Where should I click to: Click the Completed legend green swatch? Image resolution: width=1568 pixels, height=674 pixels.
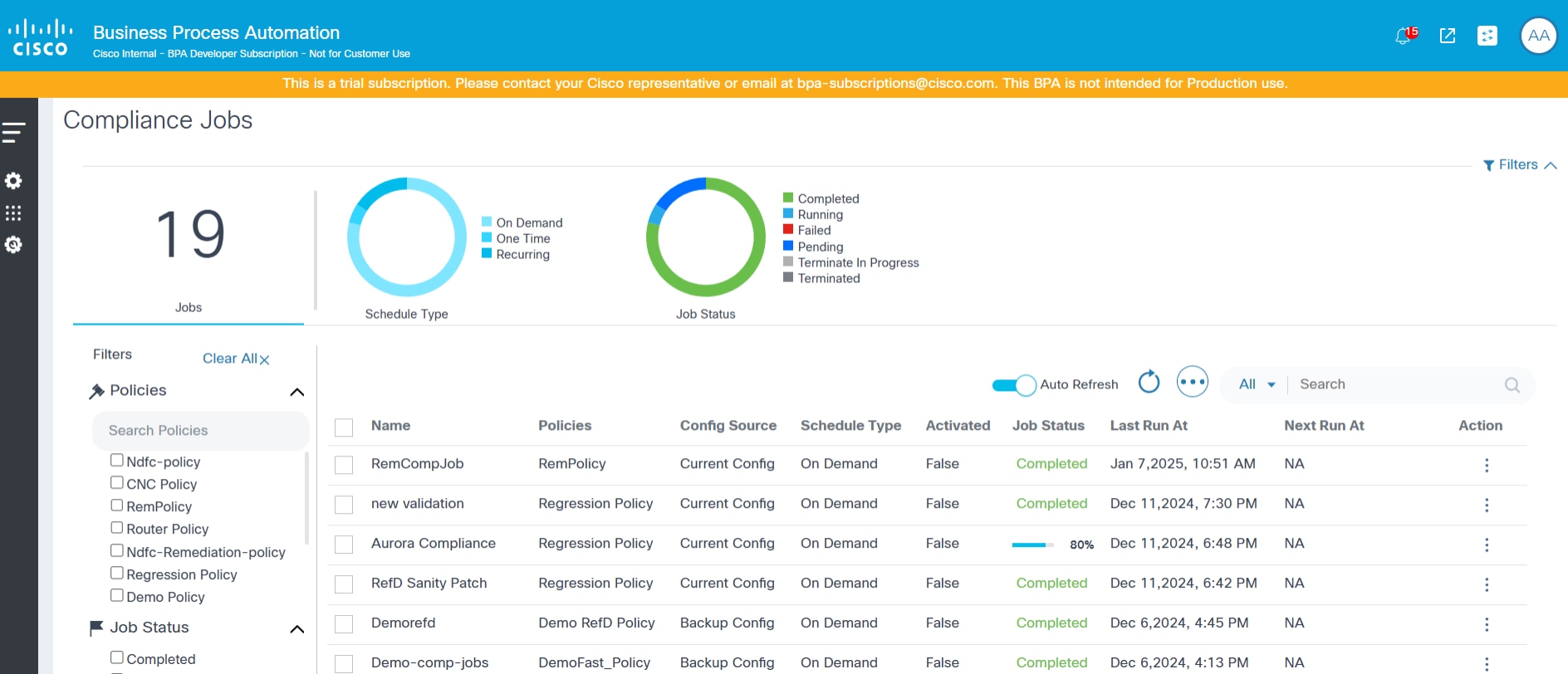(x=788, y=198)
